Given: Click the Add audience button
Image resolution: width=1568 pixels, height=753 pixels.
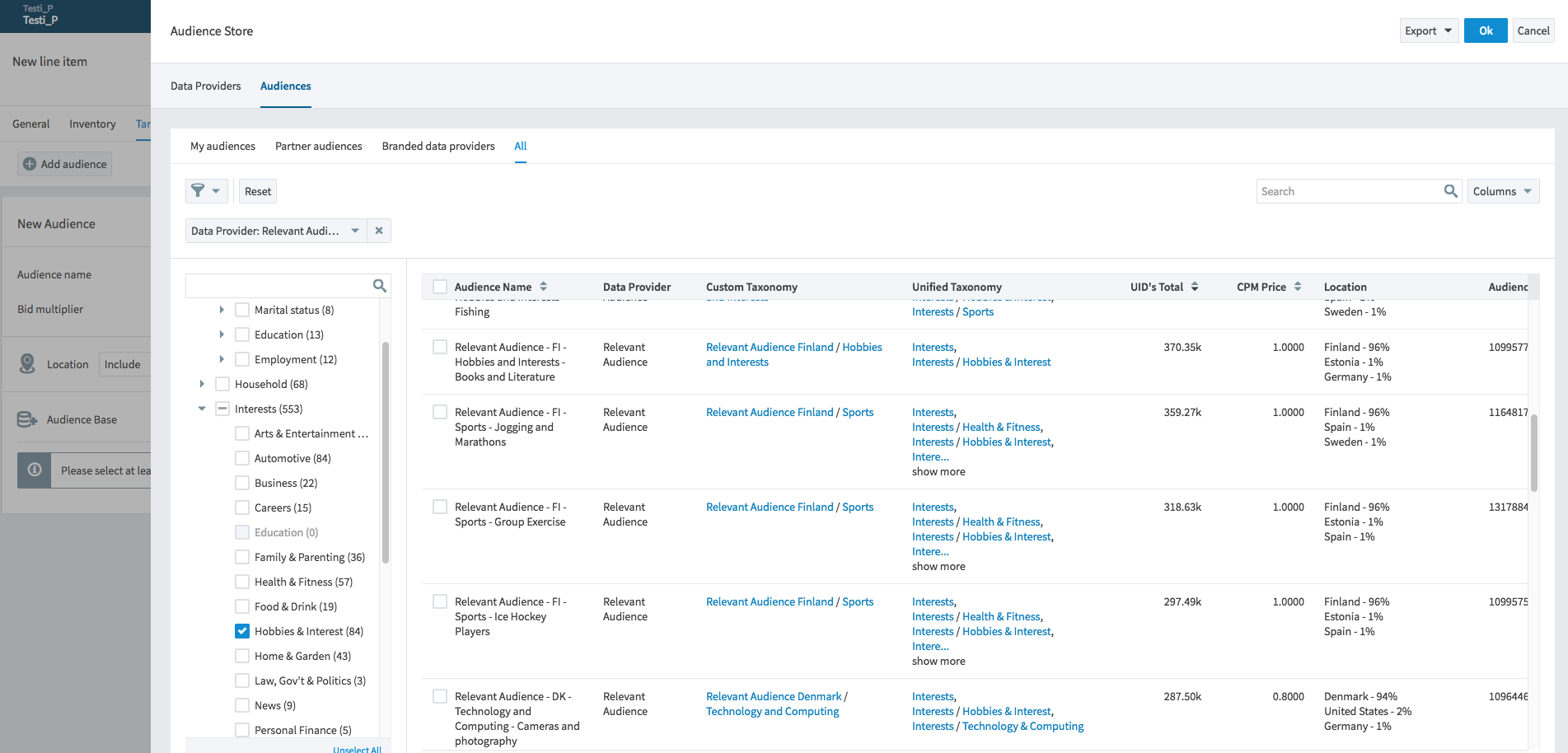Looking at the screenshot, I should (x=65, y=164).
